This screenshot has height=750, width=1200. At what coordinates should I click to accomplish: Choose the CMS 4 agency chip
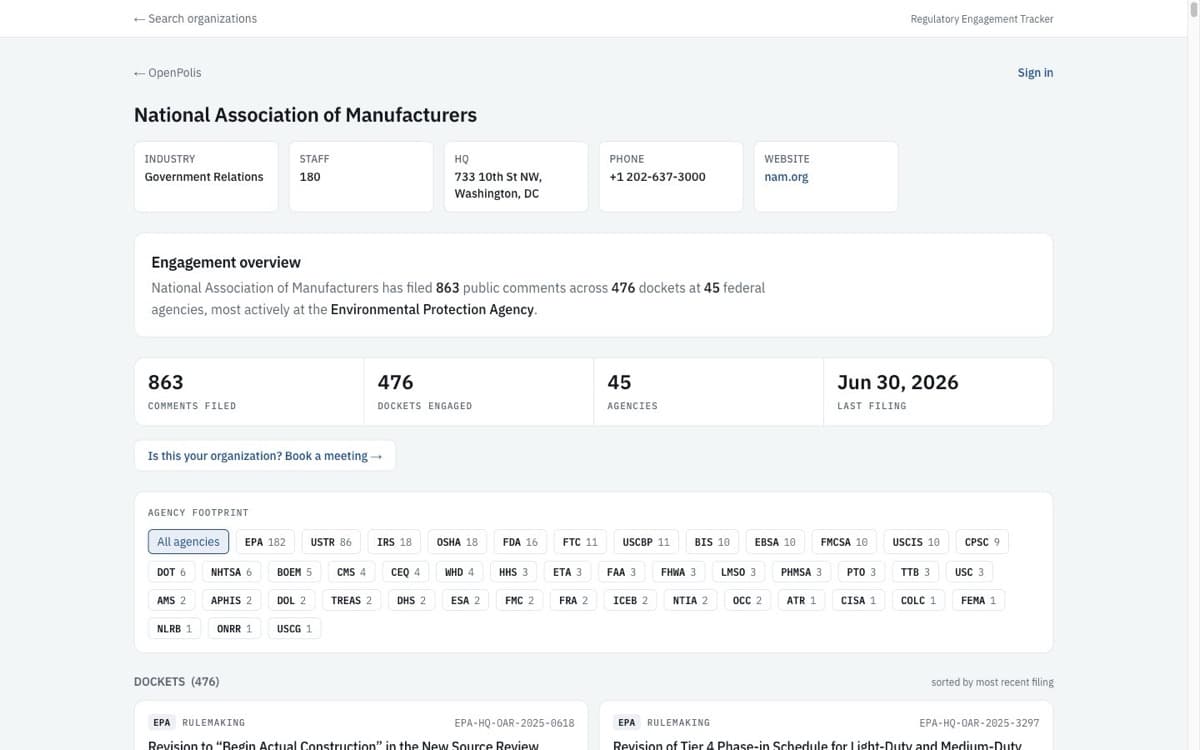[351, 572]
